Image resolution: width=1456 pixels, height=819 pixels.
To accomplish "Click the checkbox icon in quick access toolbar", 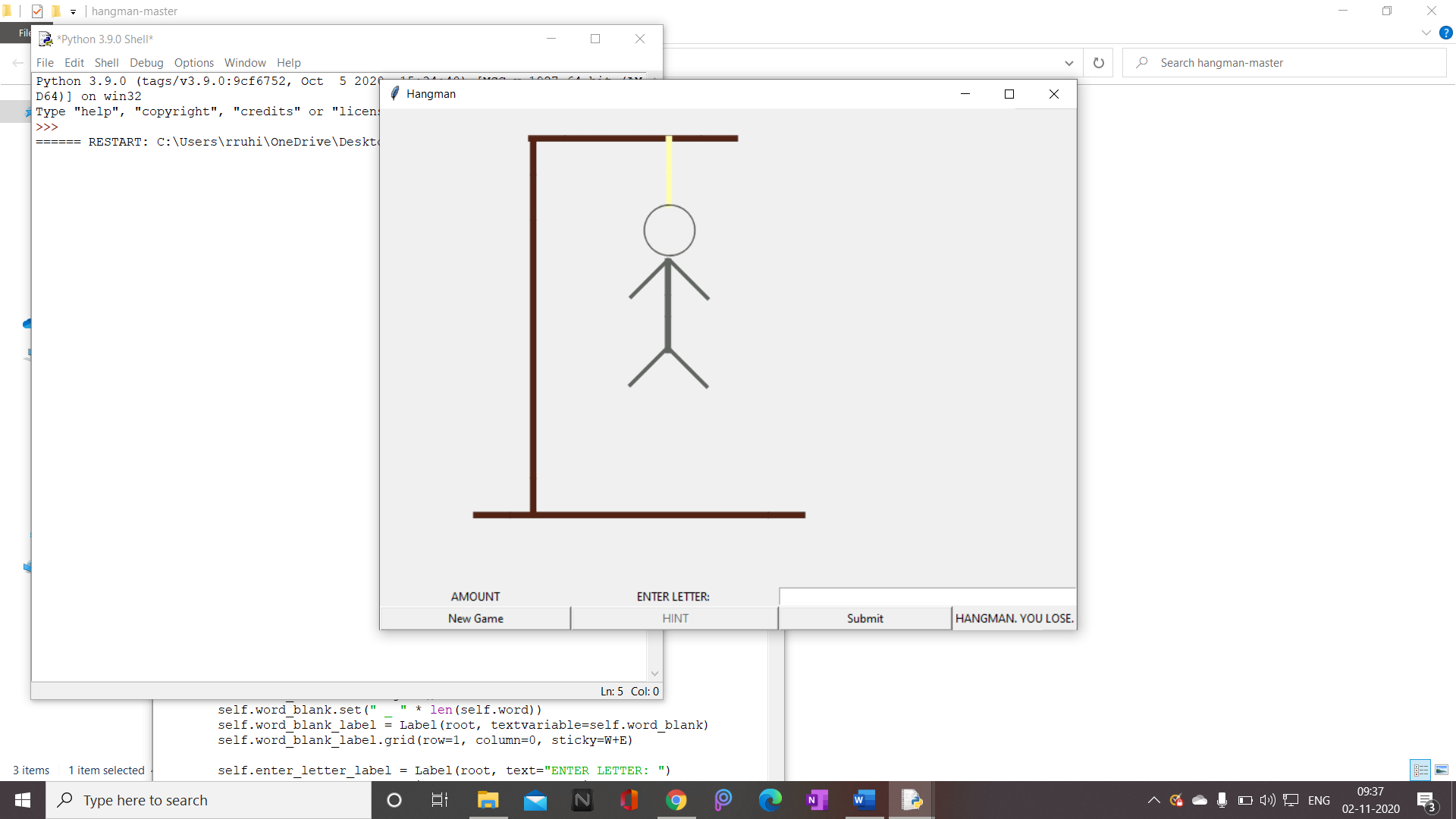I will (37, 11).
